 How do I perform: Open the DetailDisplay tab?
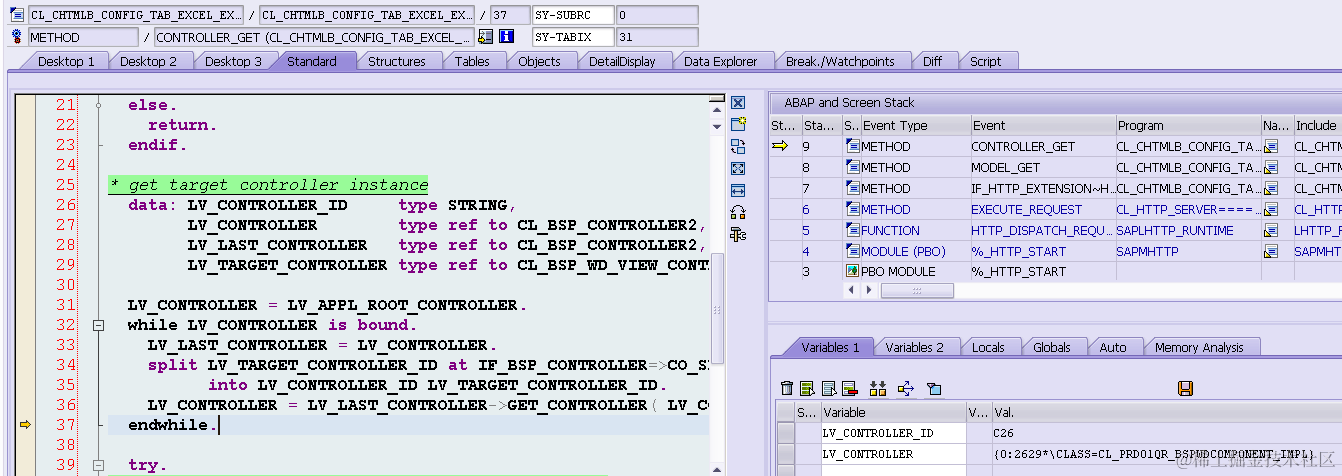click(x=622, y=61)
